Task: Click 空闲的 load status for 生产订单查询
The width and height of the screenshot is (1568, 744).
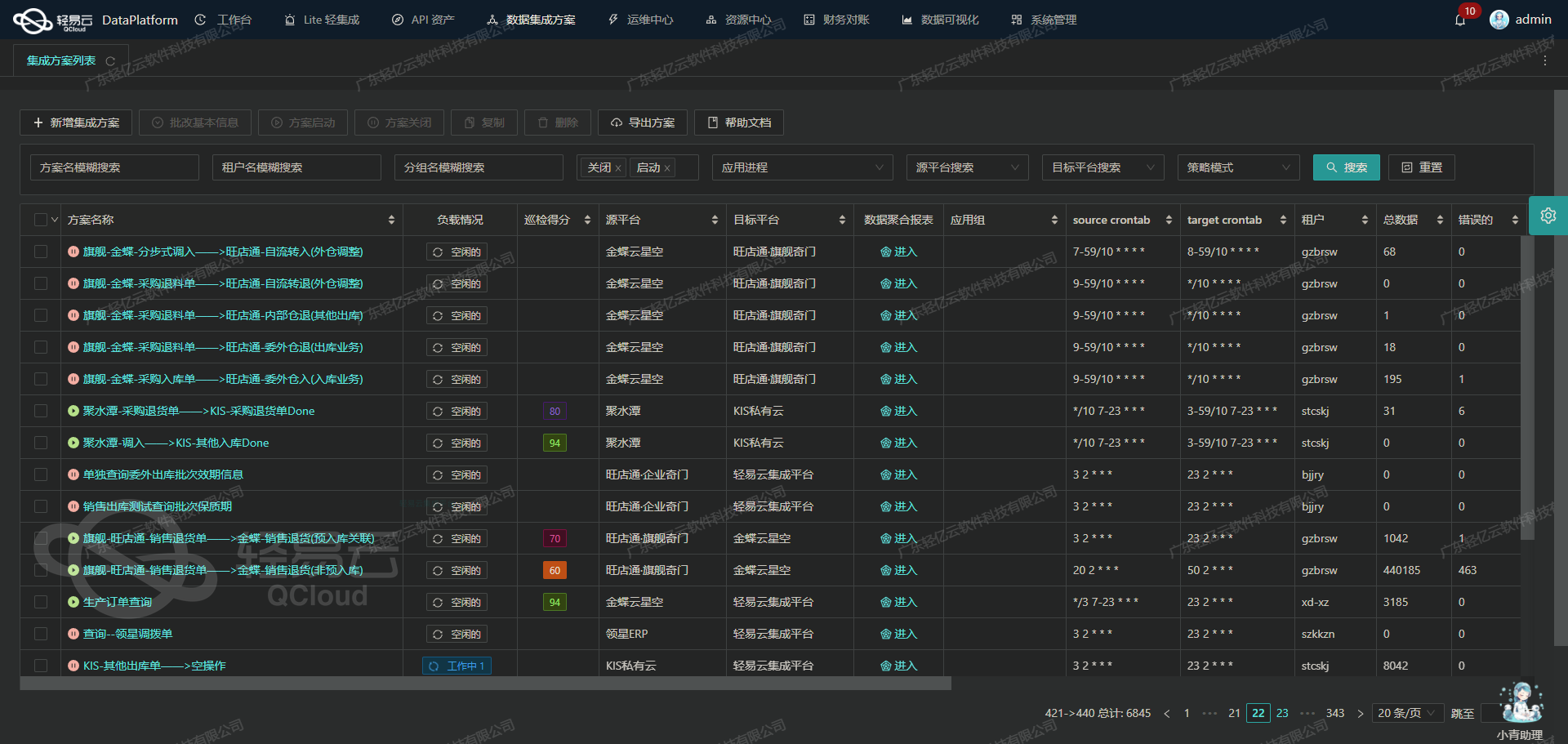Action: point(457,602)
